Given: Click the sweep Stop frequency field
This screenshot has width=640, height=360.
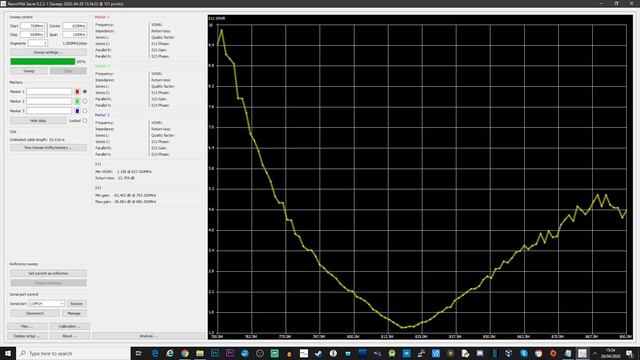Looking at the screenshot, I should [33, 35].
